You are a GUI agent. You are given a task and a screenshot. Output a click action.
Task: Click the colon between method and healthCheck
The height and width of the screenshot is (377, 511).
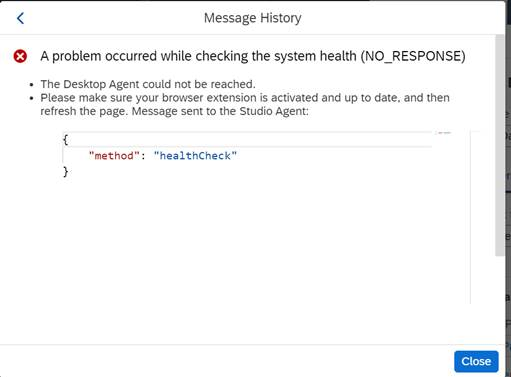pyautogui.click(x=143, y=156)
